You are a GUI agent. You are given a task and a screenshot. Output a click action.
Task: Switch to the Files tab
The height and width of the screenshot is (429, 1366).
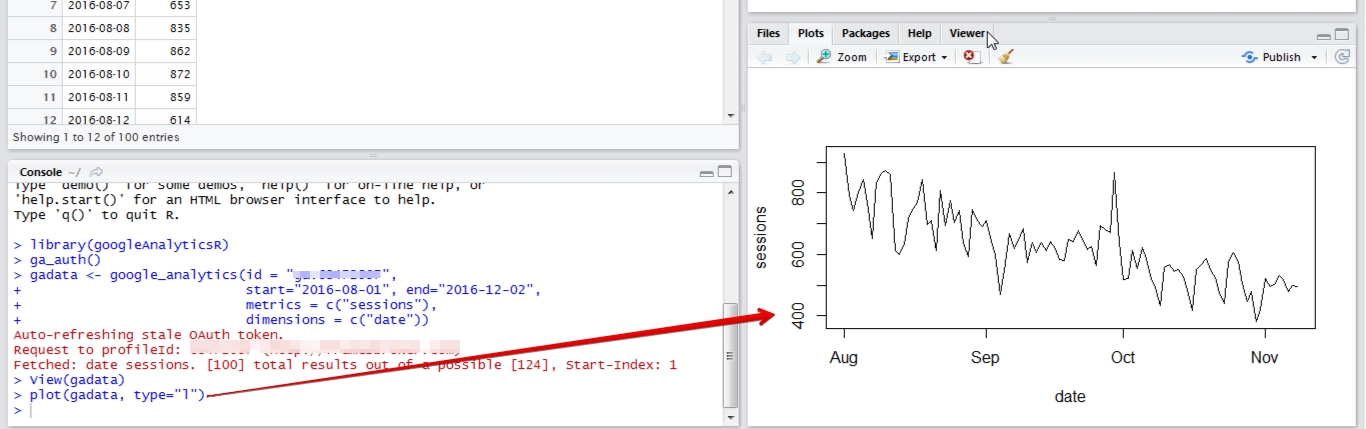(768, 33)
